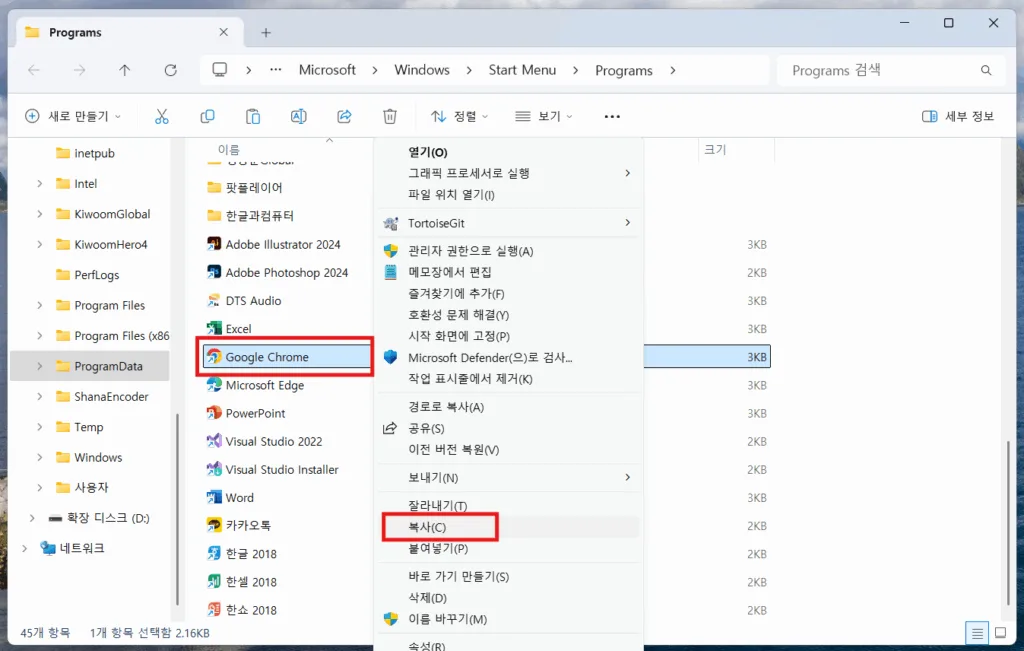1024x651 pixels.
Task: Choose 파일 위치 열기(I)
Action: click(x=508, y=195)
